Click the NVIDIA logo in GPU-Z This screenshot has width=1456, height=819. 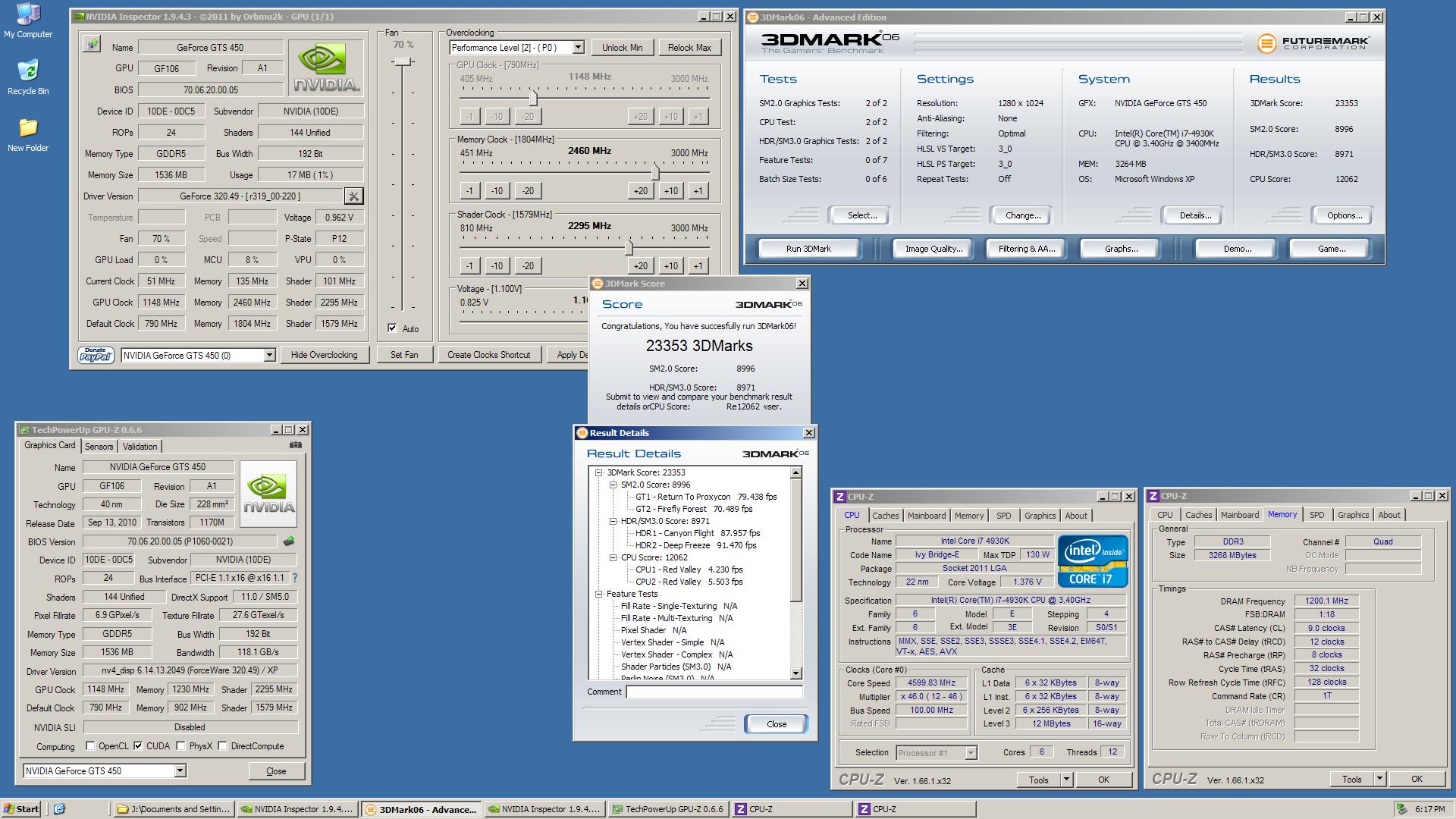point(268,494)
